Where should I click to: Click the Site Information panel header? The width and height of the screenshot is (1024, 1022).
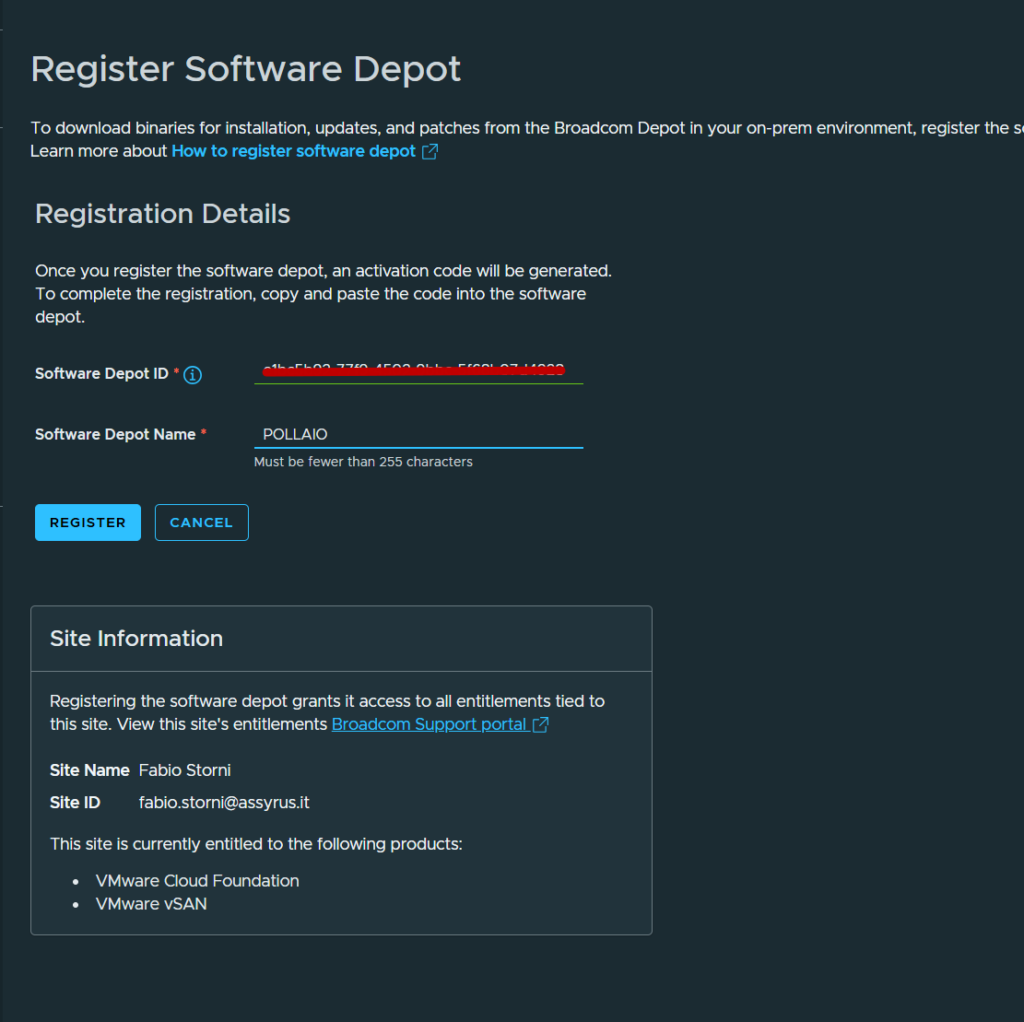(341, 639)
